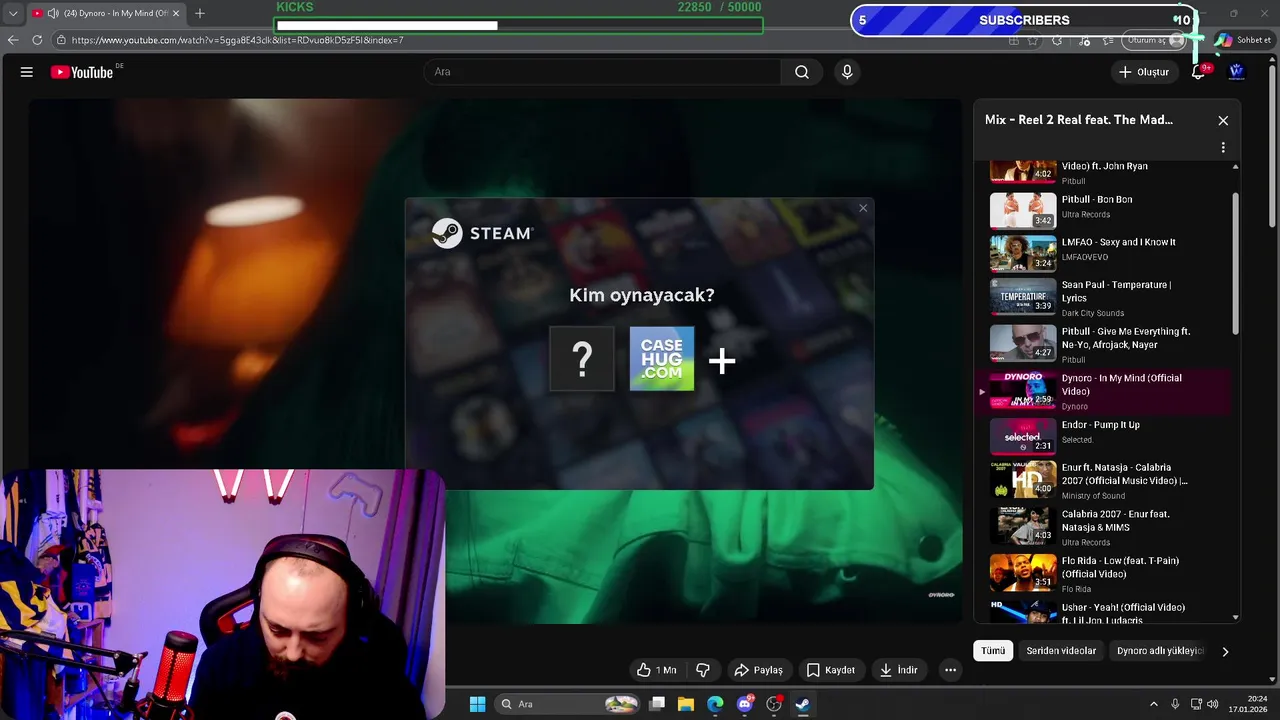Play Usher - Yeah! video from playlist

pos(1108,612)
